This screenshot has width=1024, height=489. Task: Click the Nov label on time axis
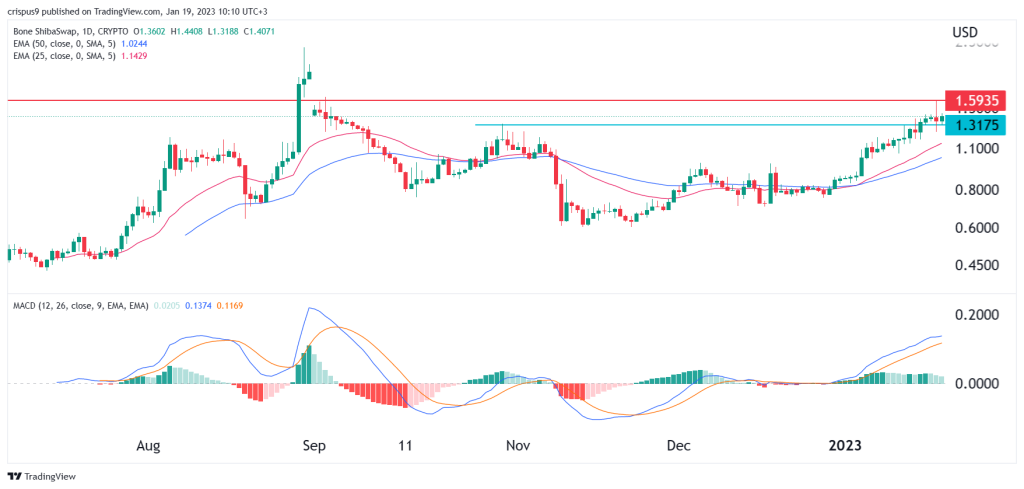click(516, 447)
